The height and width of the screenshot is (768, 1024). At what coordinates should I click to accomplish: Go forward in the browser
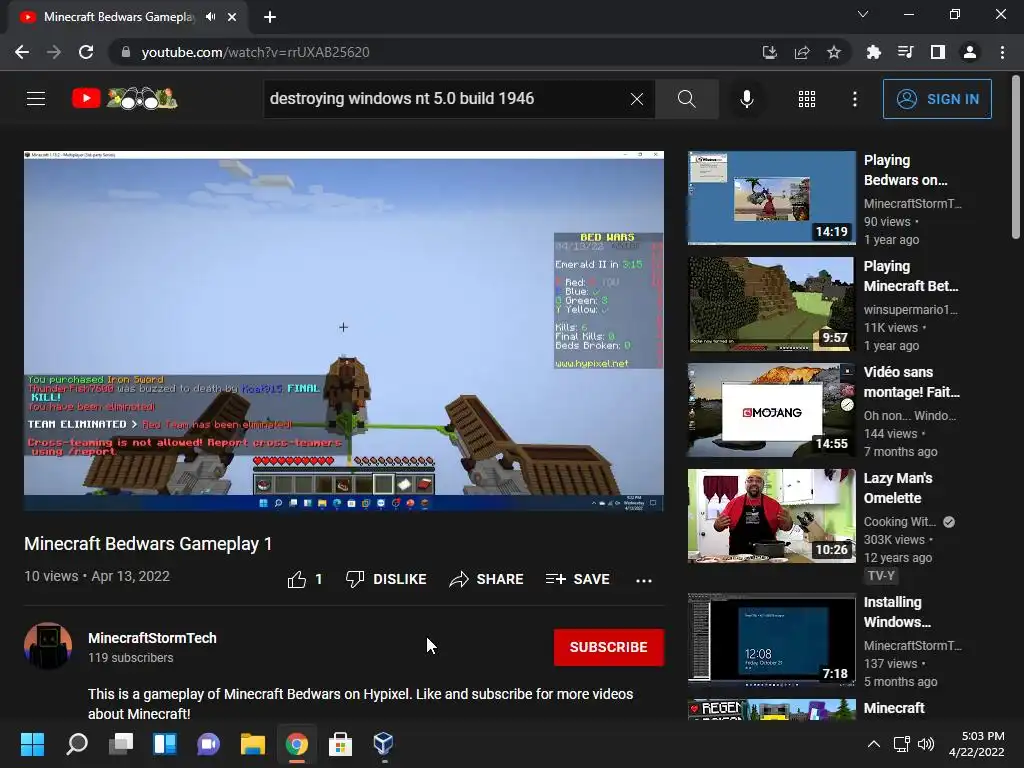pos(54,52)
